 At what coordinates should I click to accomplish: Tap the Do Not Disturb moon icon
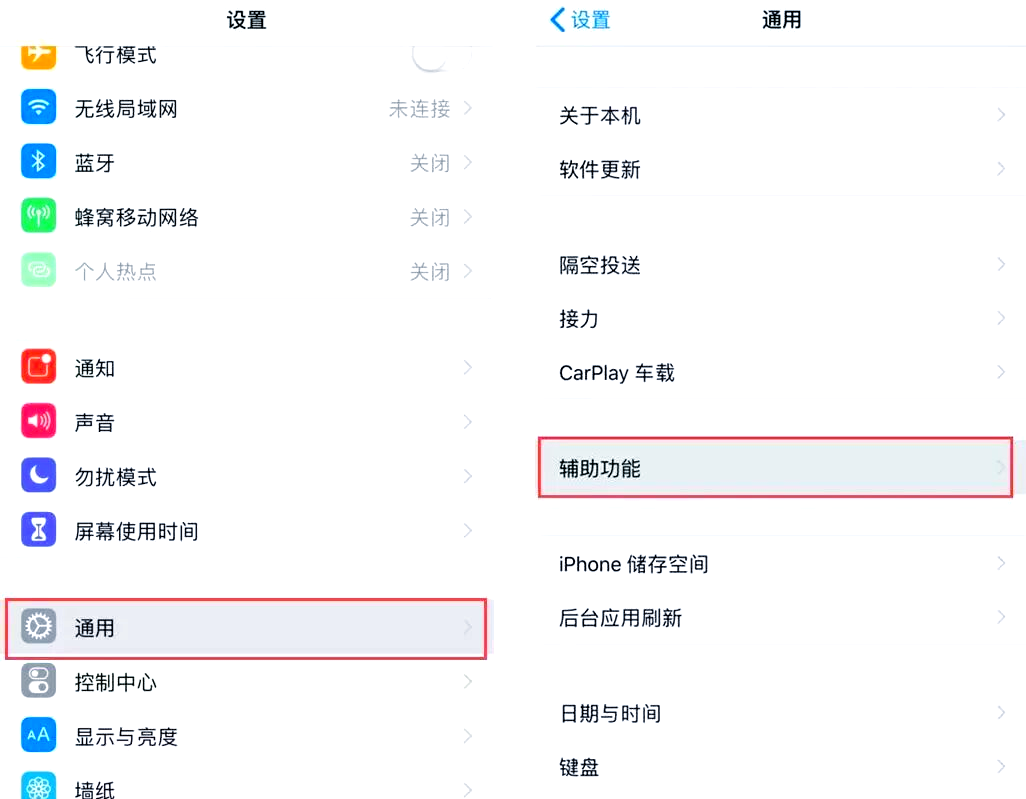pyautogui.click(x=38, y=476)
